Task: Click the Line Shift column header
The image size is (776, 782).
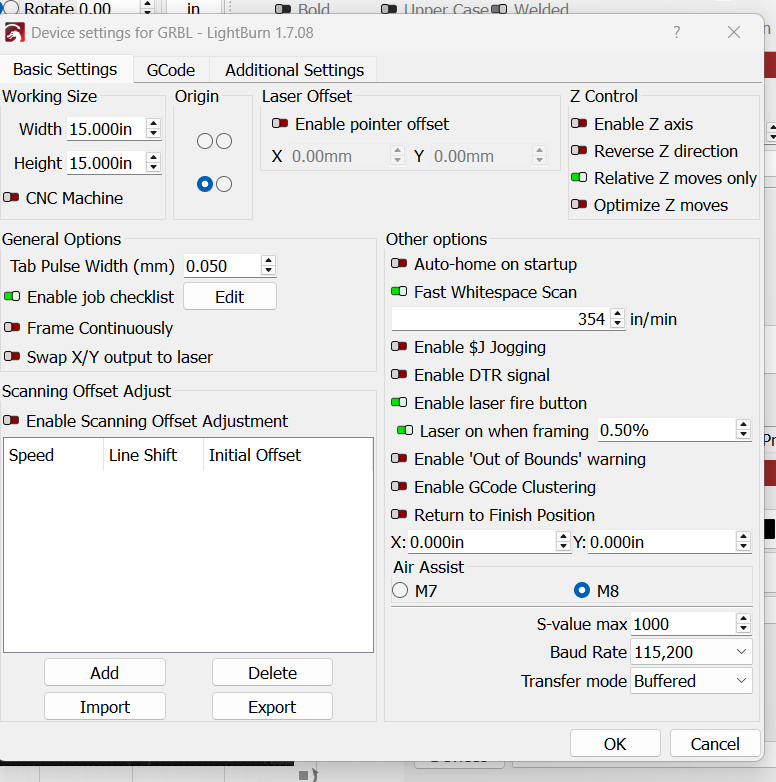Action: [x=143, y=455]
